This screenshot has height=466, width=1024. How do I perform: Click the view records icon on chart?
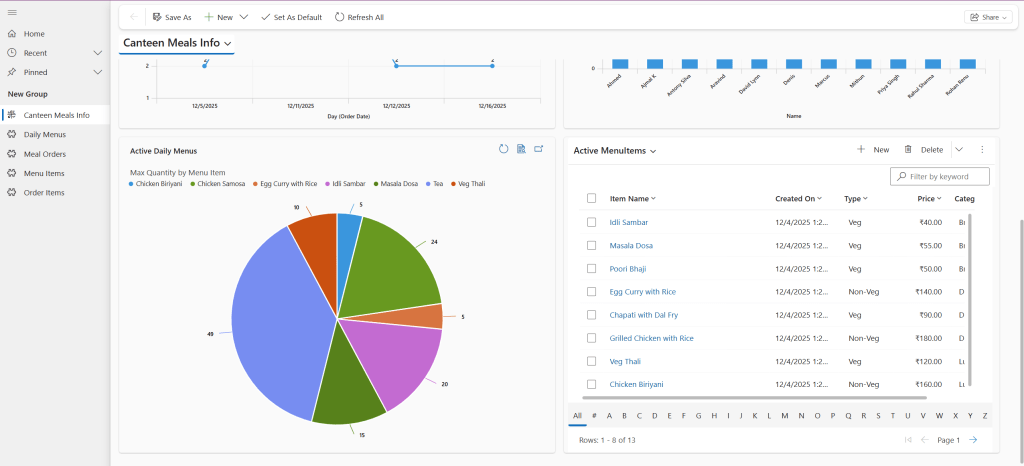pos(521,149)
